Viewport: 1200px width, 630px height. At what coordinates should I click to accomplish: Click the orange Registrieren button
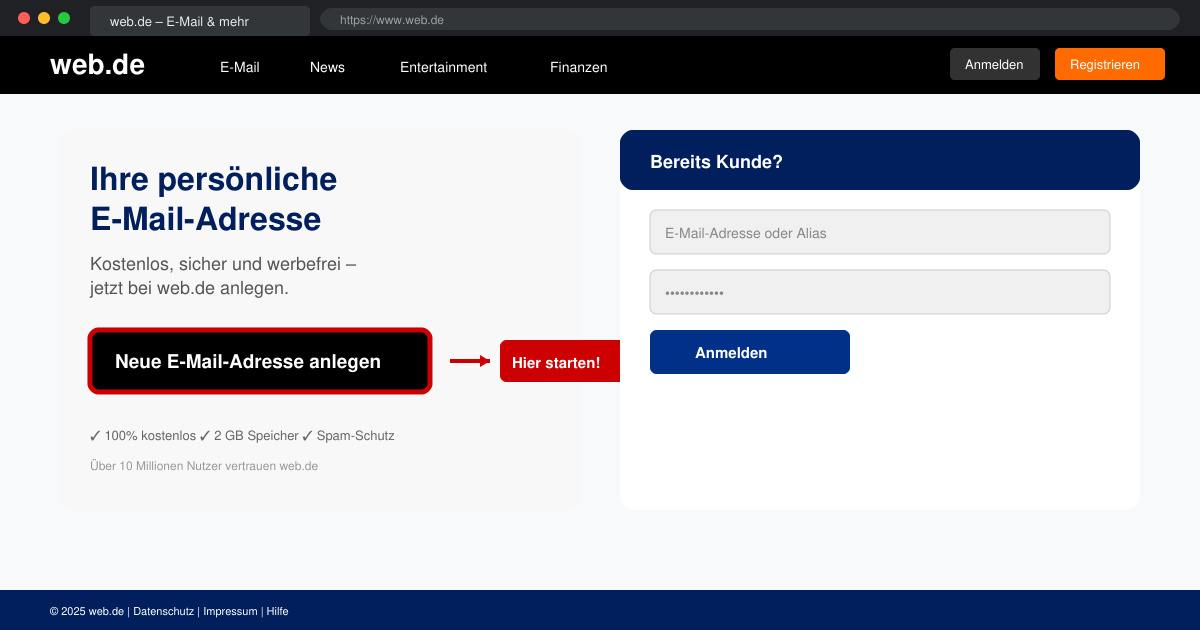point(1110,64)
